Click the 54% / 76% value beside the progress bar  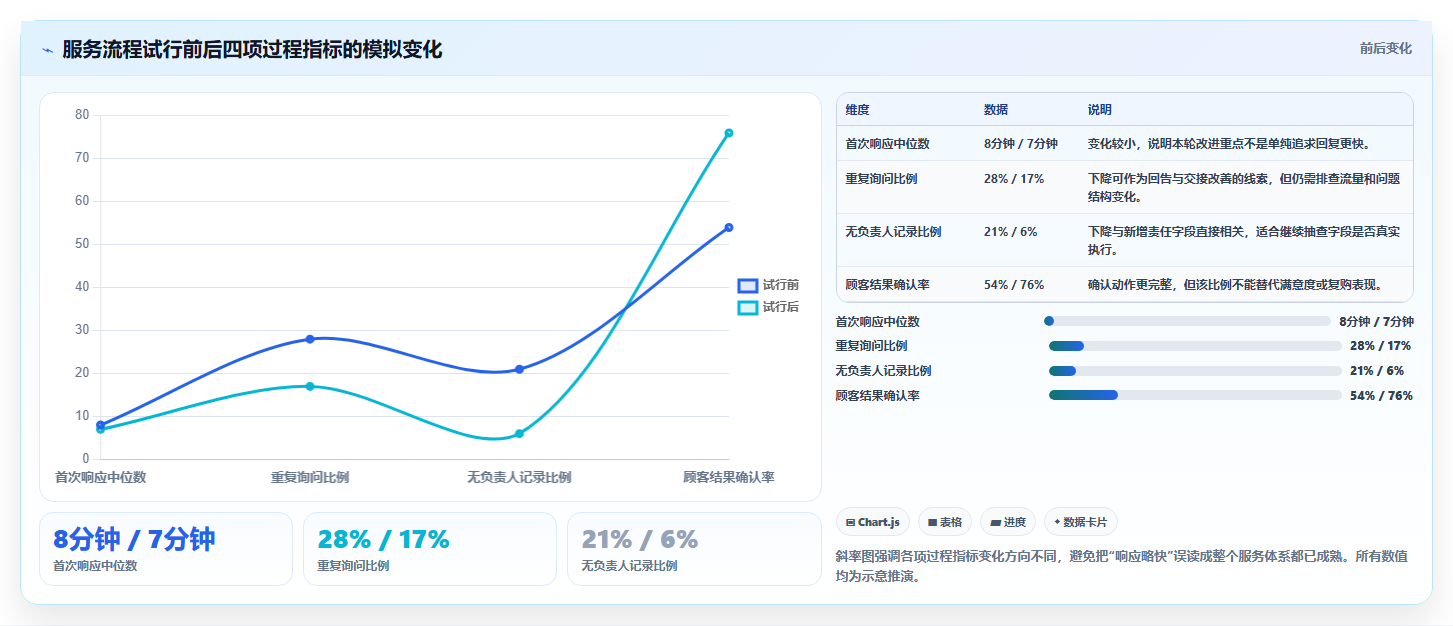[1381, 396]
